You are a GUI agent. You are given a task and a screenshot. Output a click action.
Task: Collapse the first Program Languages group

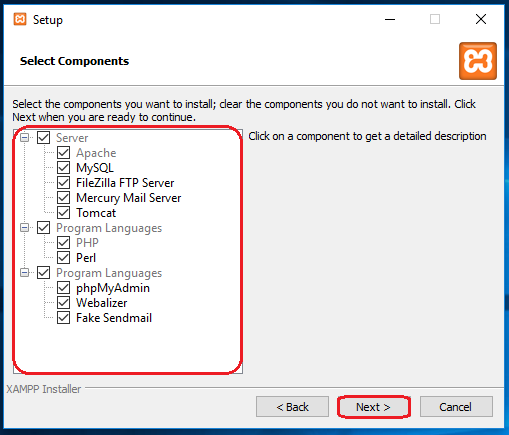pos(24,228)
